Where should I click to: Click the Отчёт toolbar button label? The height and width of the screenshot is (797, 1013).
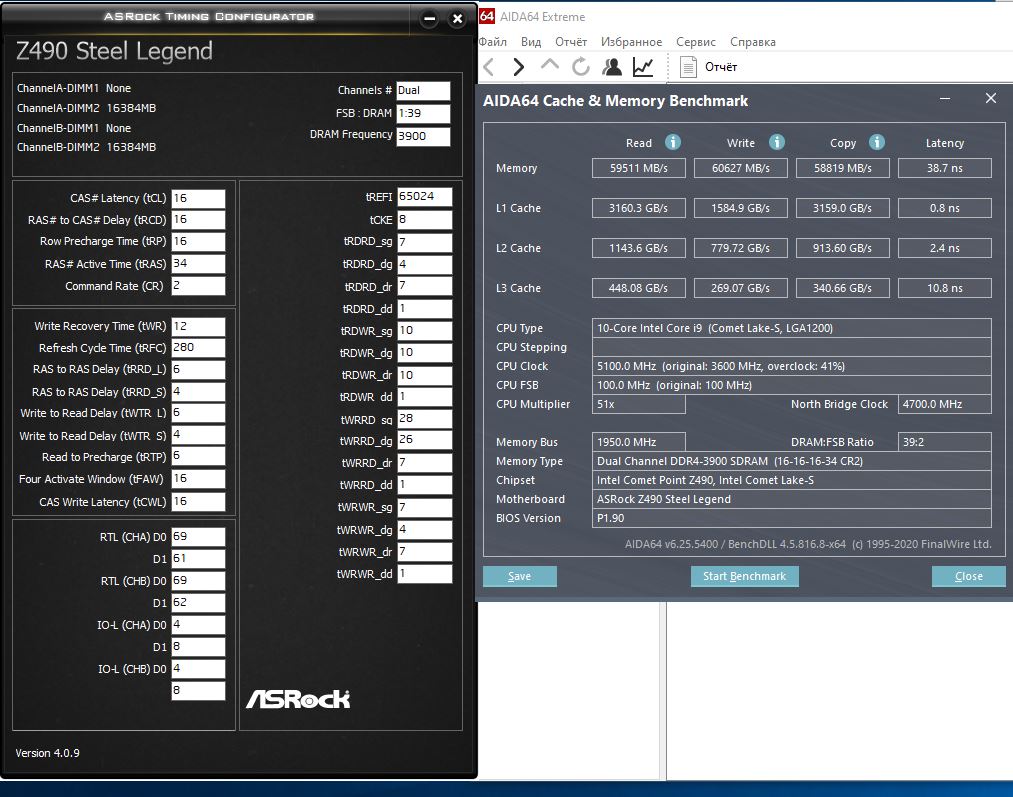721,67
